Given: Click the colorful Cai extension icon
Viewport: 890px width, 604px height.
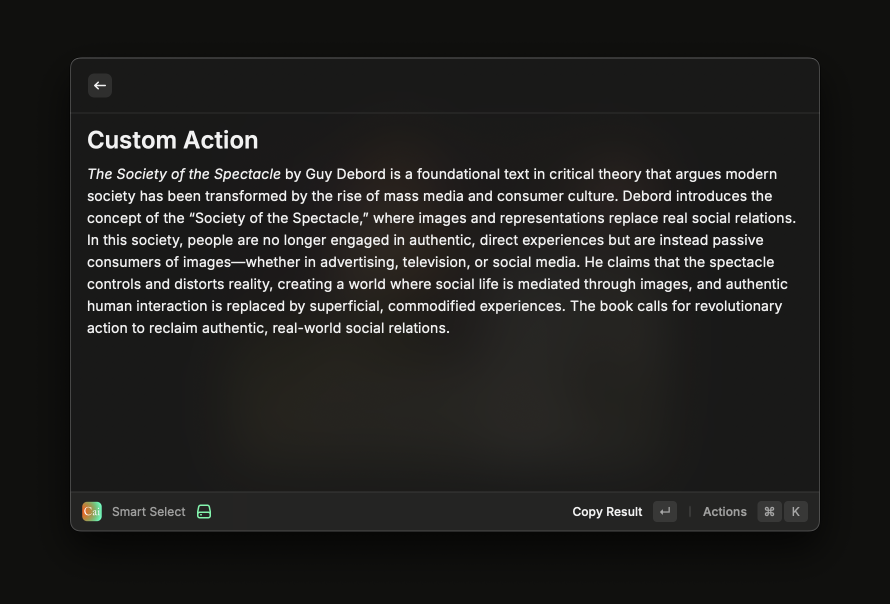Looking at the screenshot, I should tap(92, 512).
